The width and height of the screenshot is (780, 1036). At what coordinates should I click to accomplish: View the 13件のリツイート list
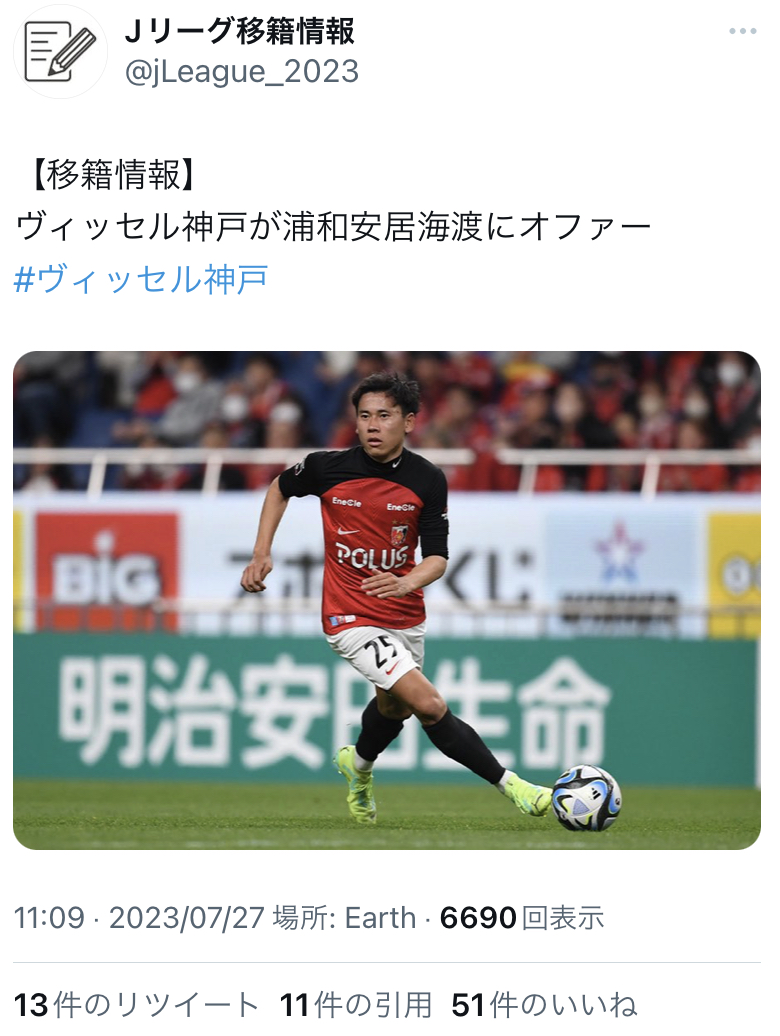pos(136,1005)
